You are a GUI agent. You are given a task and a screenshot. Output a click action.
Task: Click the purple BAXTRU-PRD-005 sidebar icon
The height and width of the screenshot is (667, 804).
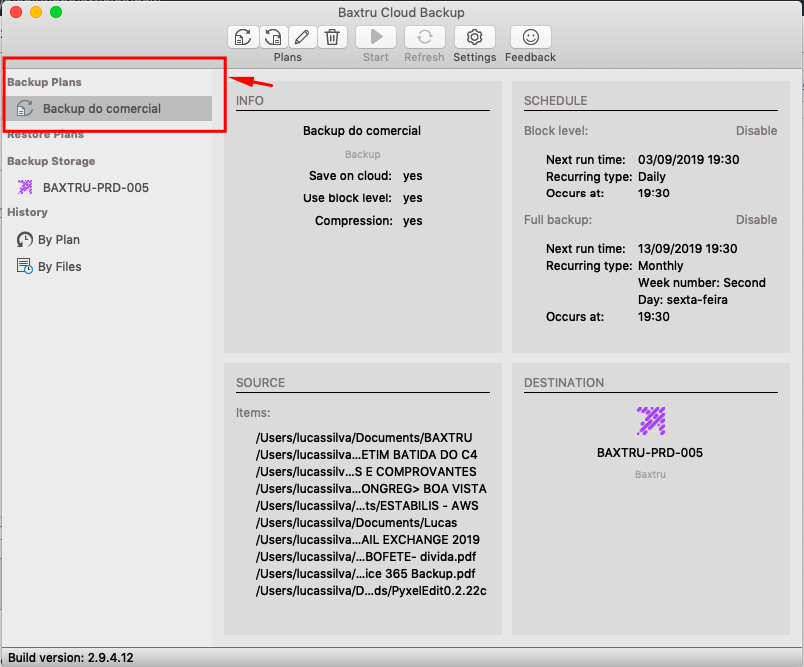[x=25, y=187]
